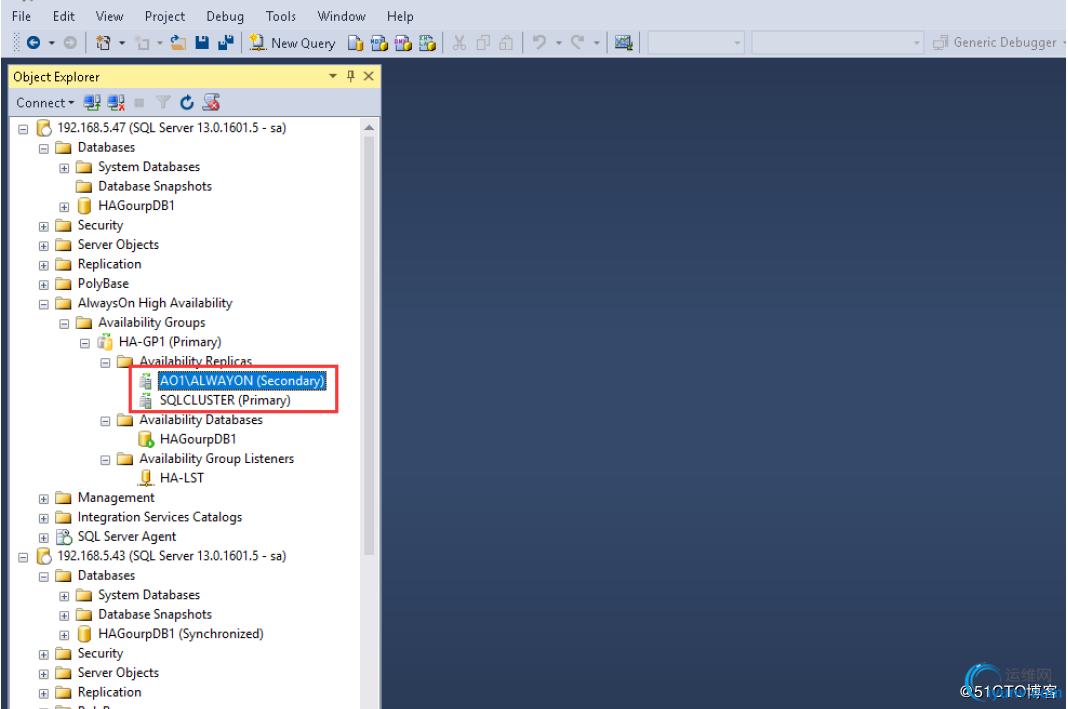This screenshot has width=1068, height=709.
Task: Open the Connect dropdown in Object Explorer
Action: [45, 103]
